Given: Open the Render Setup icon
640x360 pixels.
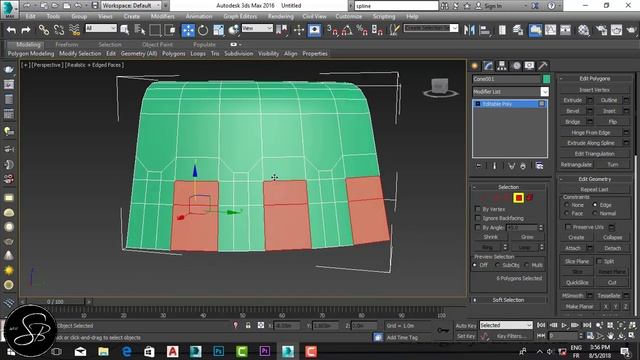Looking at the screenshot, I should pos(601,30).
